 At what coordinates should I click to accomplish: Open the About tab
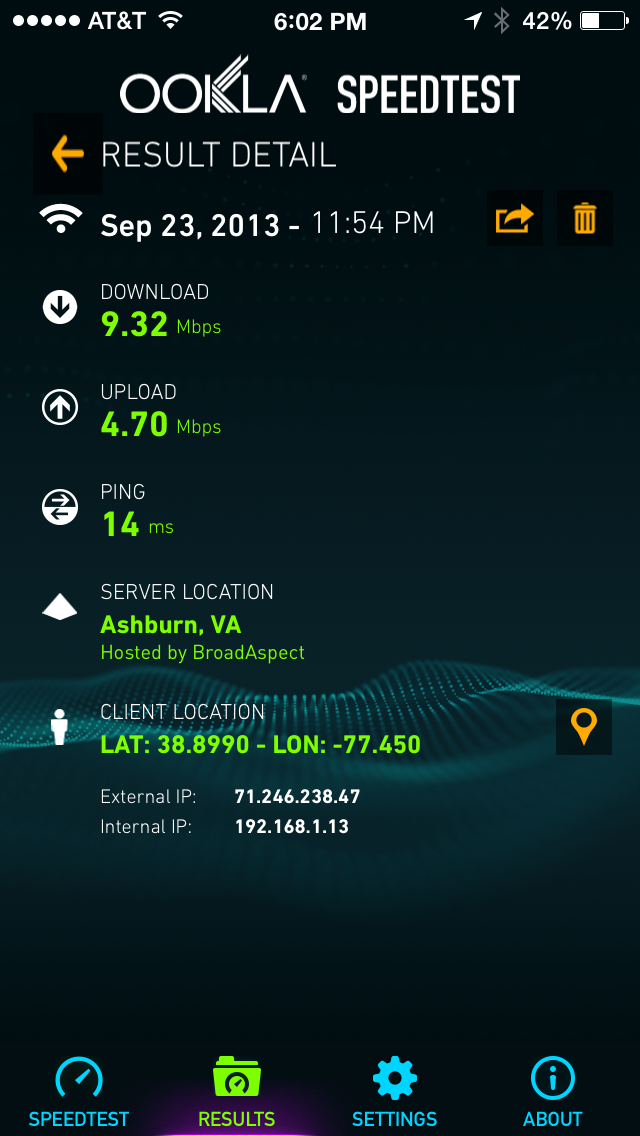(553, 1094)
